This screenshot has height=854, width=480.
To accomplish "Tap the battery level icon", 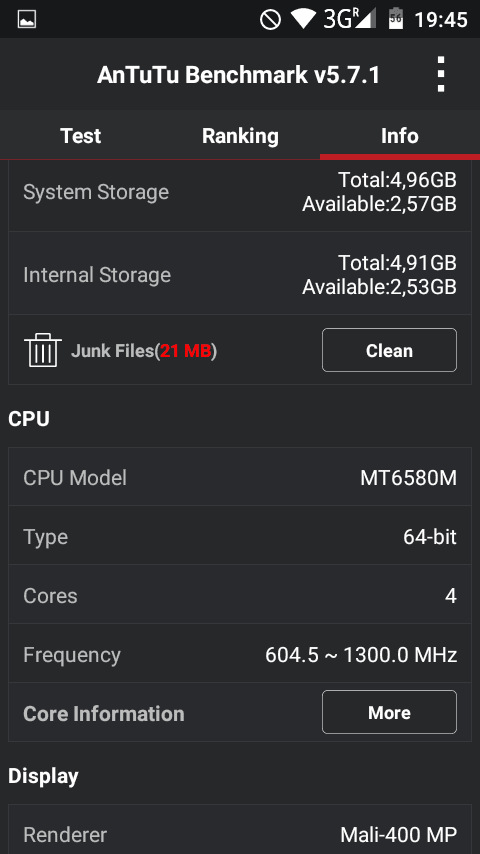I will point(395,19).
